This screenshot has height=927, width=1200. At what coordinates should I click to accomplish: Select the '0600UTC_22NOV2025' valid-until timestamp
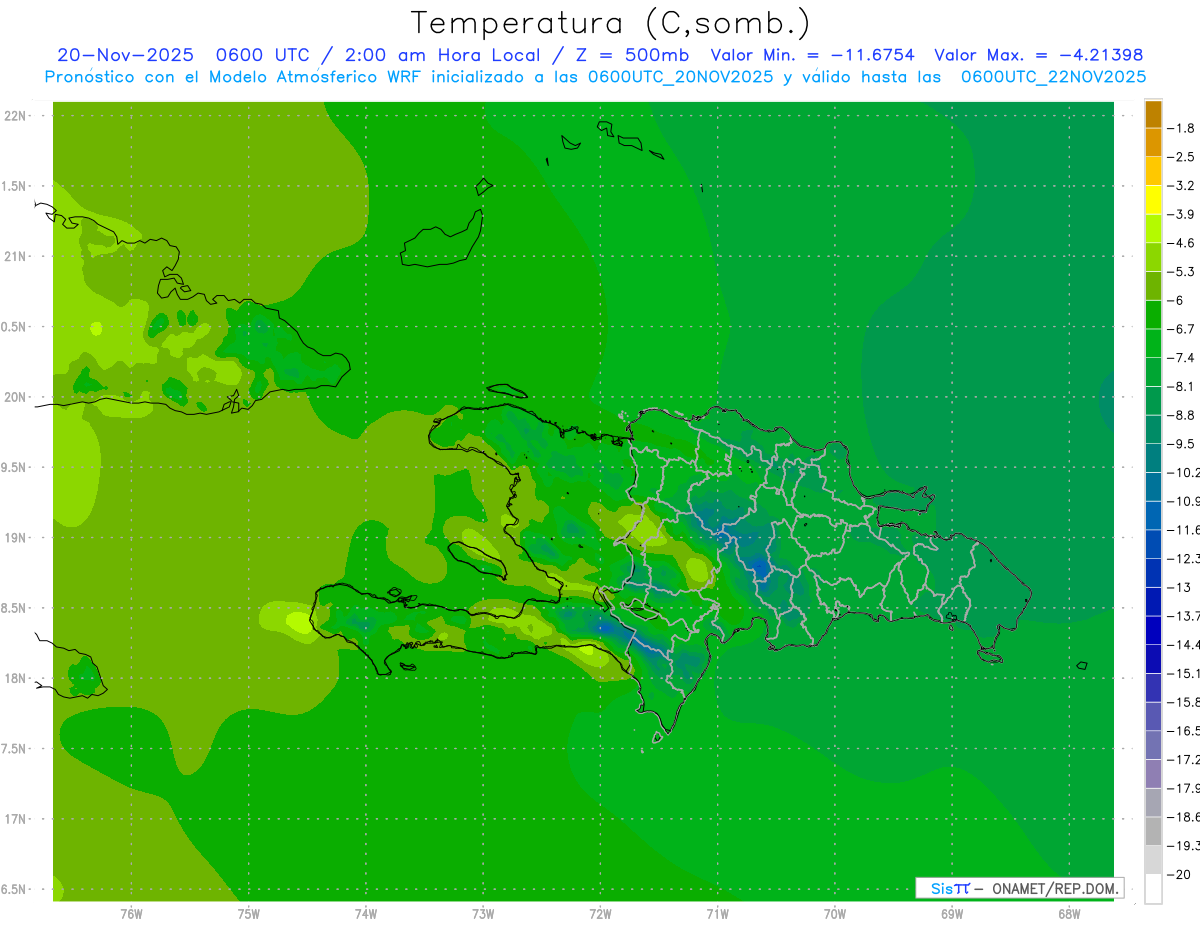coord(1053,77)
